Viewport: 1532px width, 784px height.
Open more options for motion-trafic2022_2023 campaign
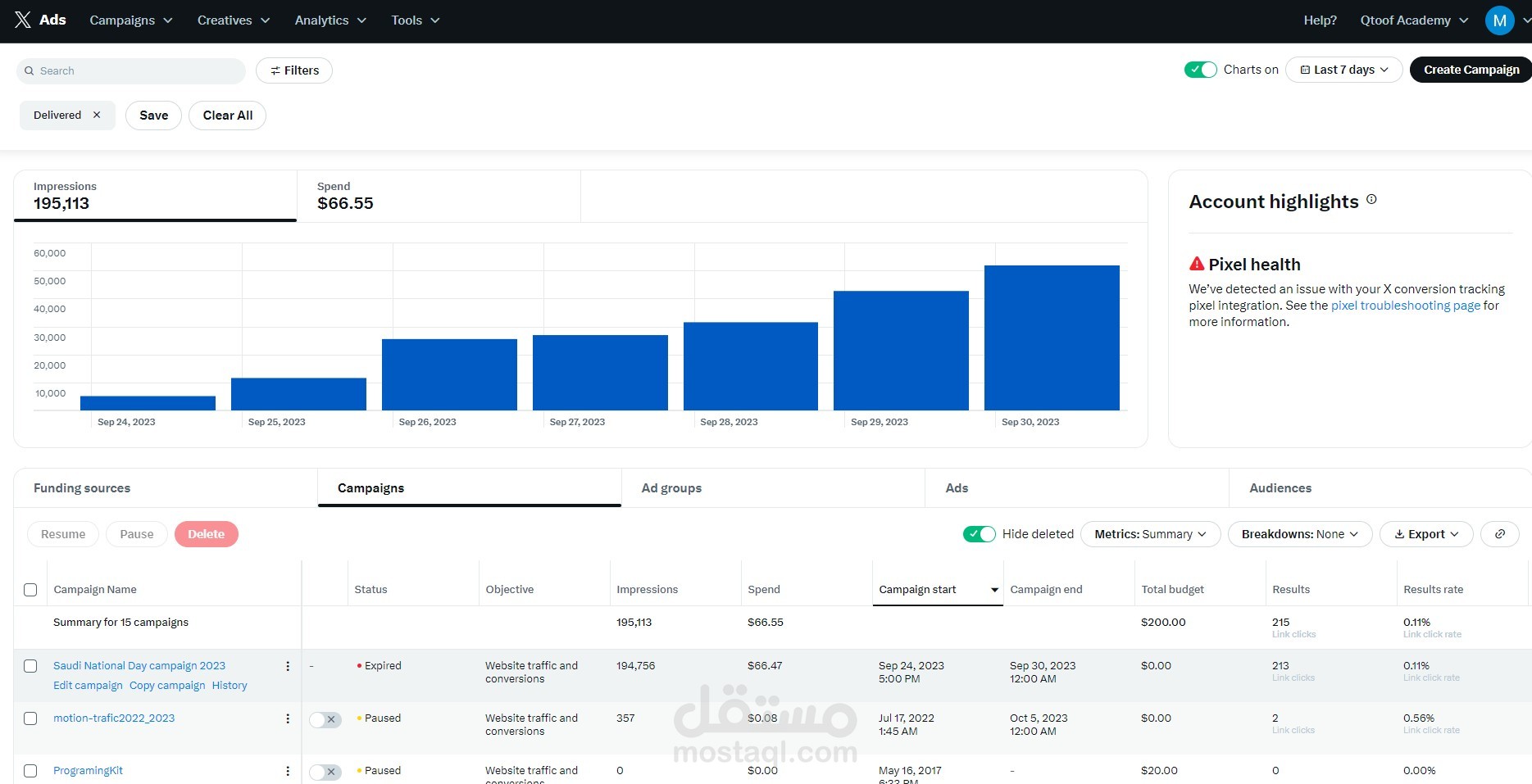[x=288, y=718]
